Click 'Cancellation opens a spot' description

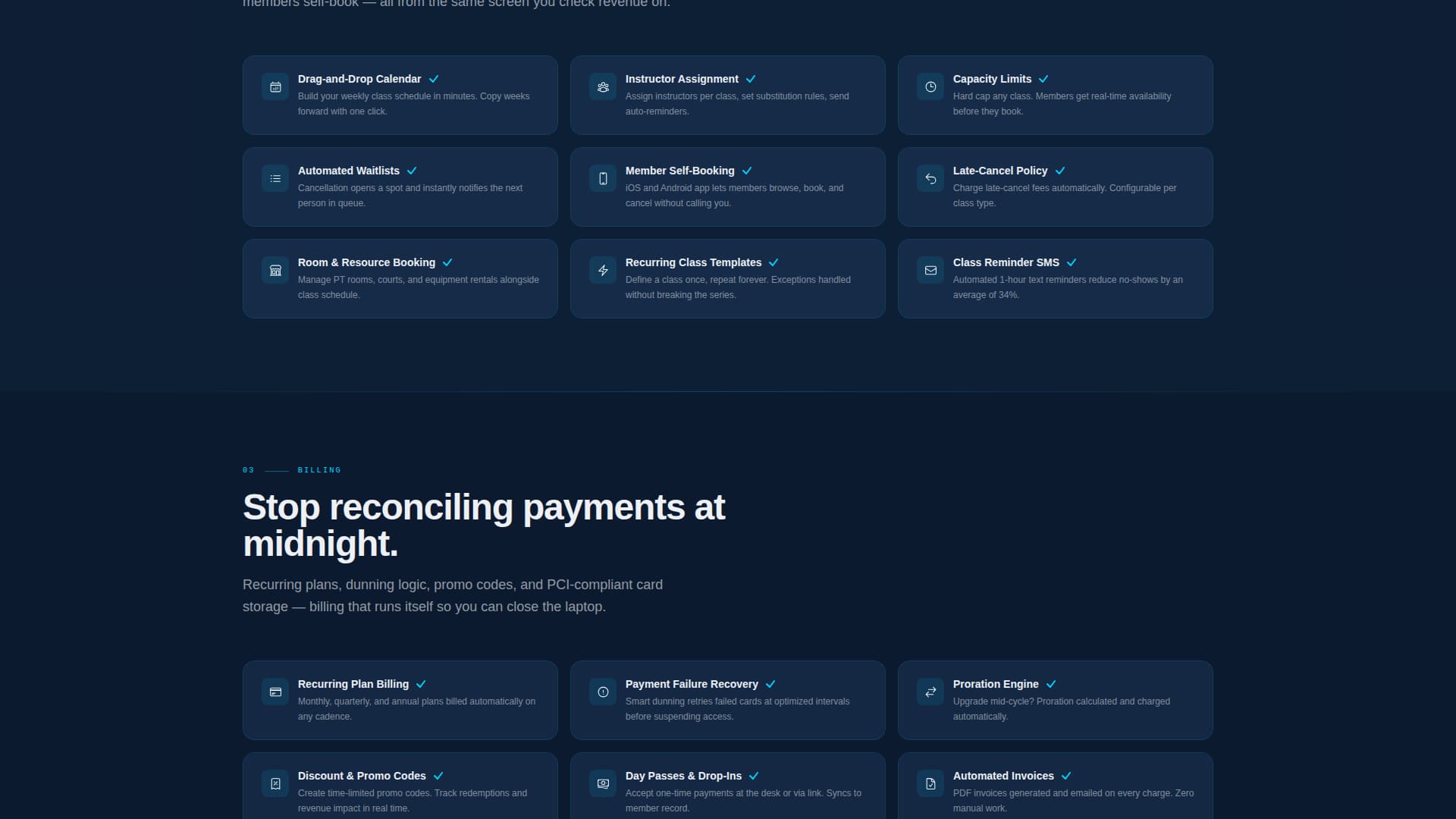click(410, 196)
